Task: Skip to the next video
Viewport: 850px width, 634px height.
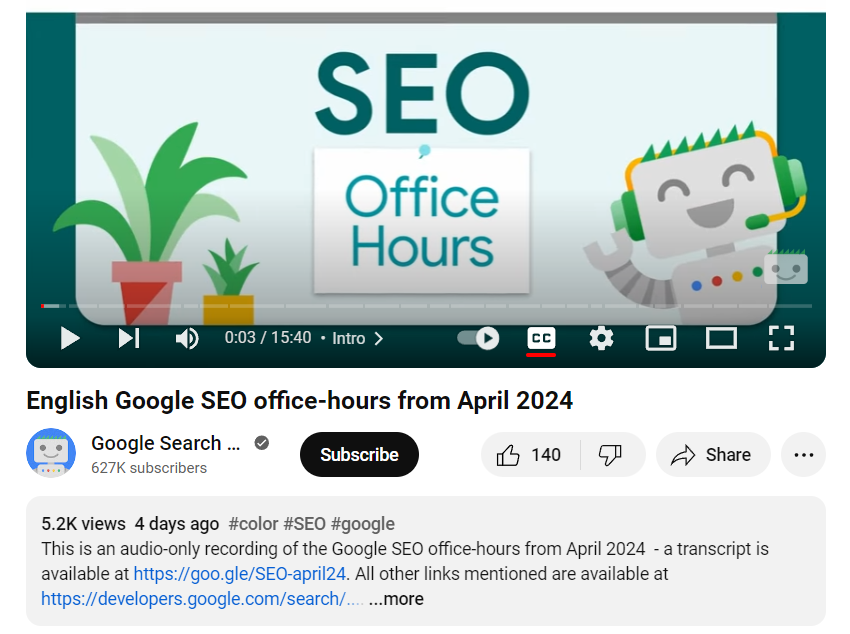Action: [x=129, y=339]
